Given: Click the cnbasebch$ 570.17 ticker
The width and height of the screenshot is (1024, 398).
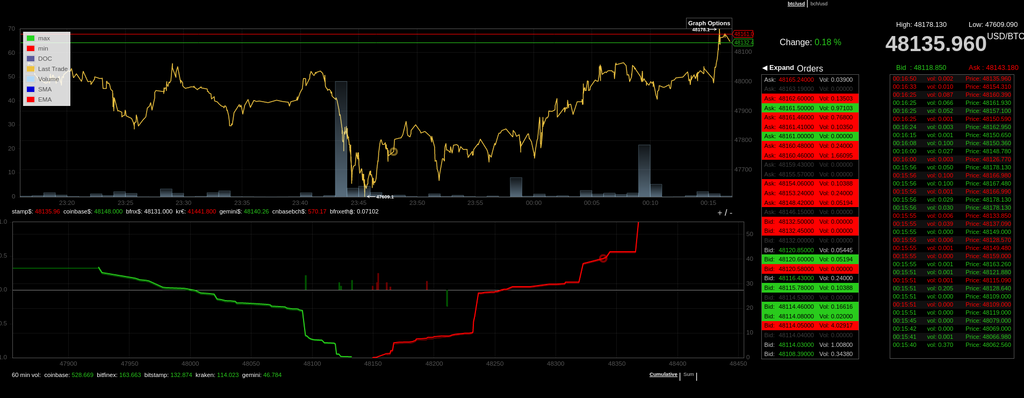Looking at the screenshot, I should coord(298,212).
